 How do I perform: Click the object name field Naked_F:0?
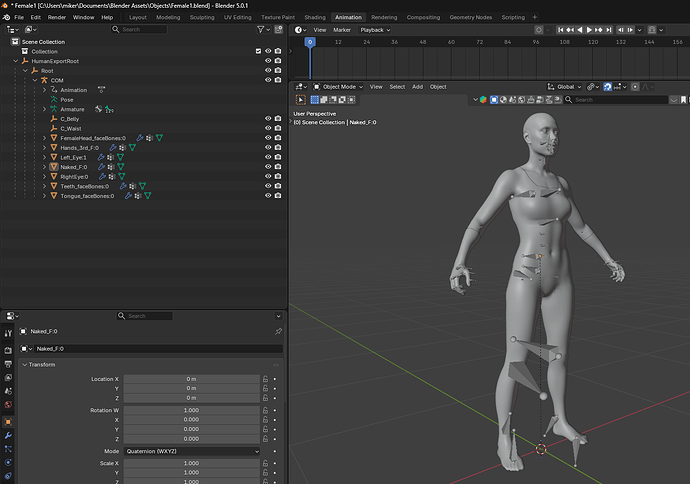point(158,349)
